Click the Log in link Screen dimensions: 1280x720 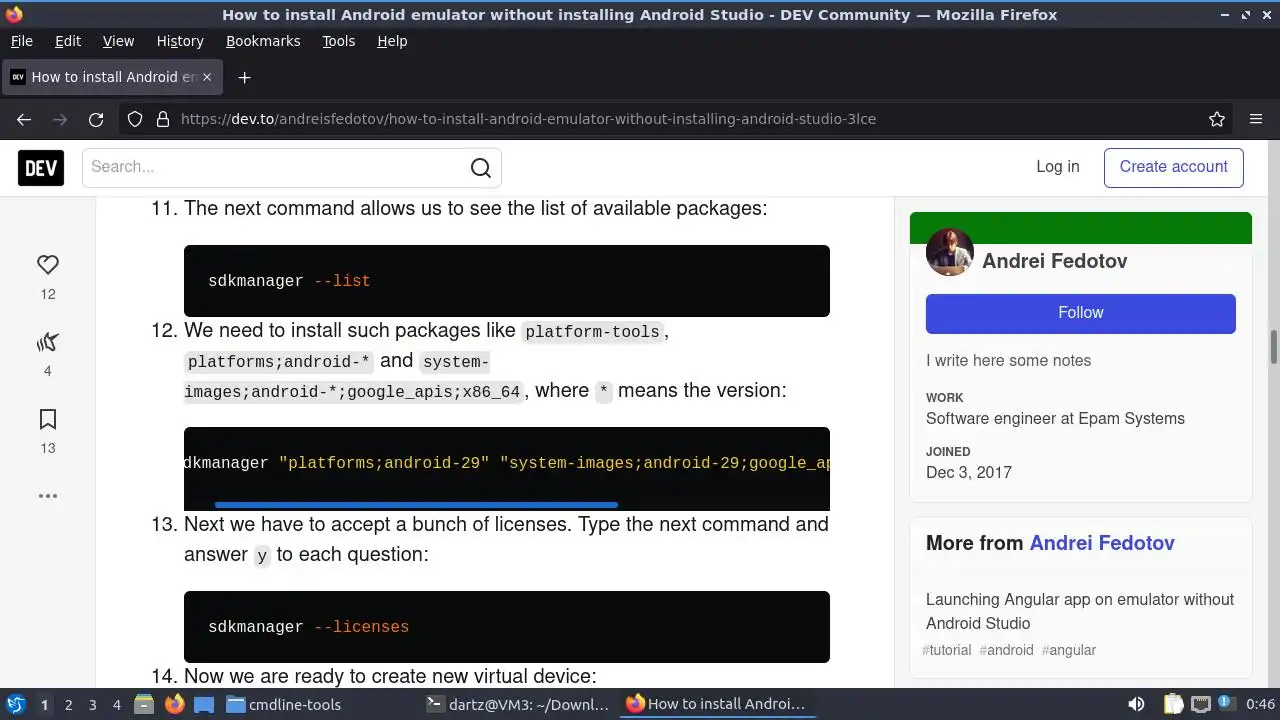click(1058, 167)
